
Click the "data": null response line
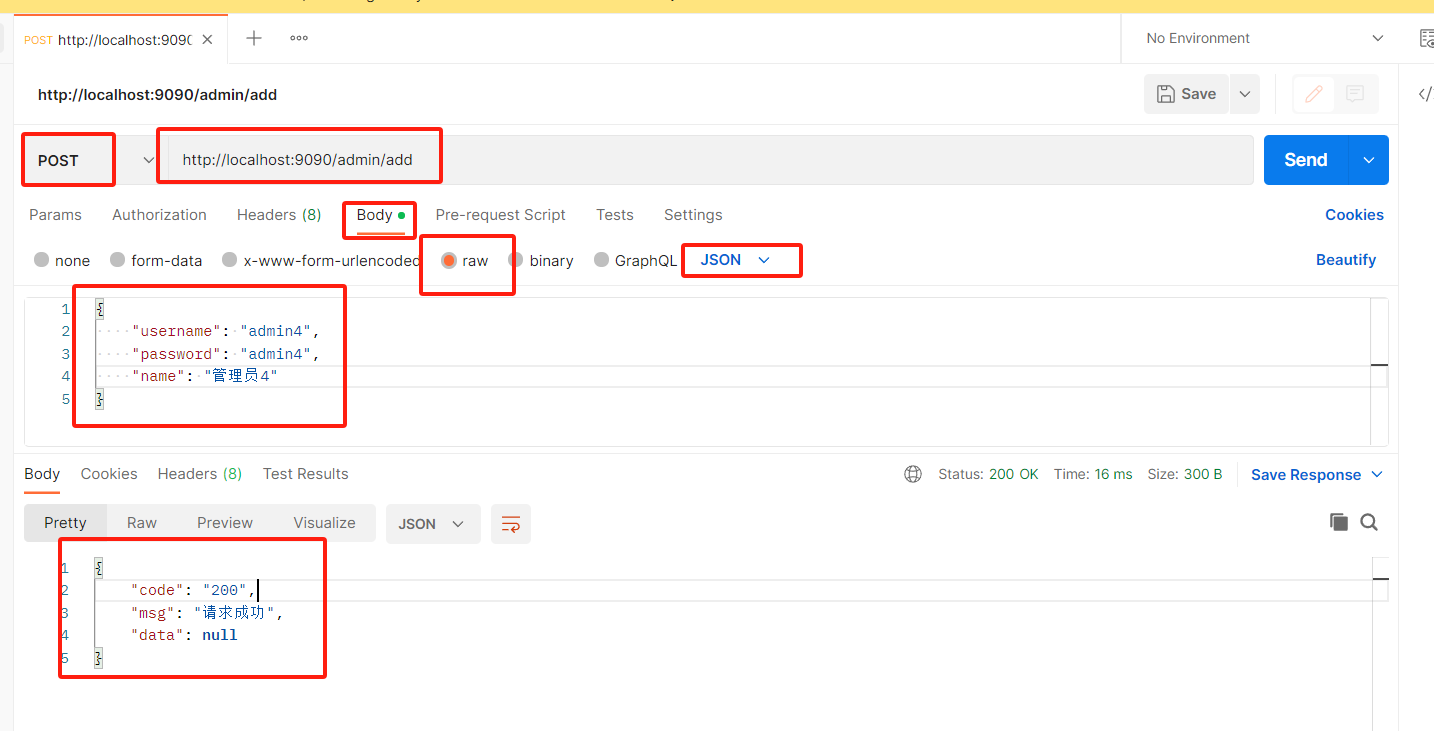click(184, 635)
